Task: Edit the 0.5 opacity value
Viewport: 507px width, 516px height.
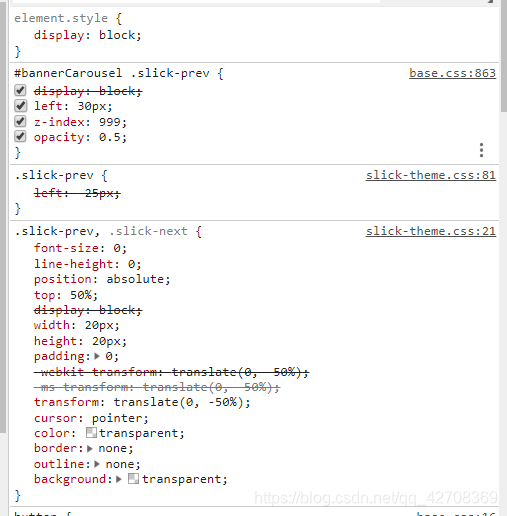Action: click(x=110, y=137)
